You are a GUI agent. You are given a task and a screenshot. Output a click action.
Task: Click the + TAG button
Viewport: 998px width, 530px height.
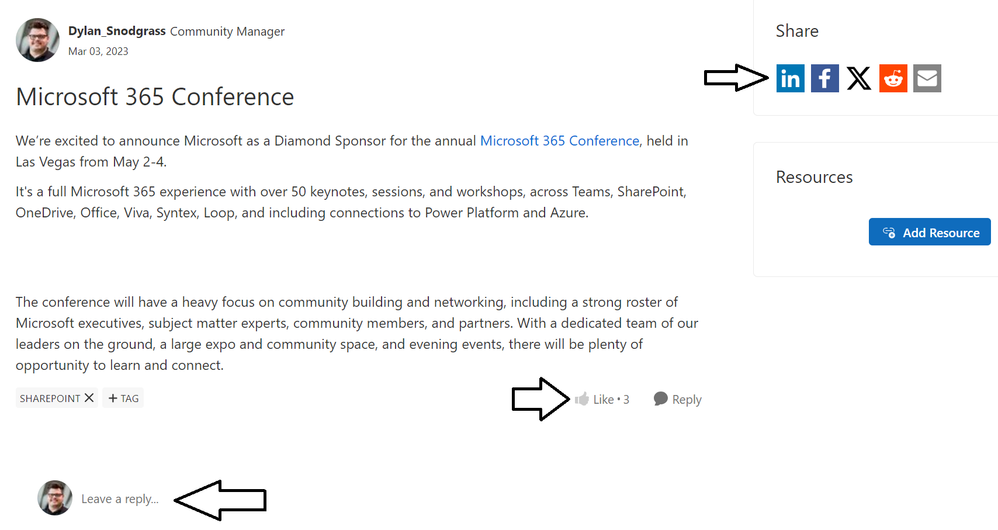tap(124, 398)
